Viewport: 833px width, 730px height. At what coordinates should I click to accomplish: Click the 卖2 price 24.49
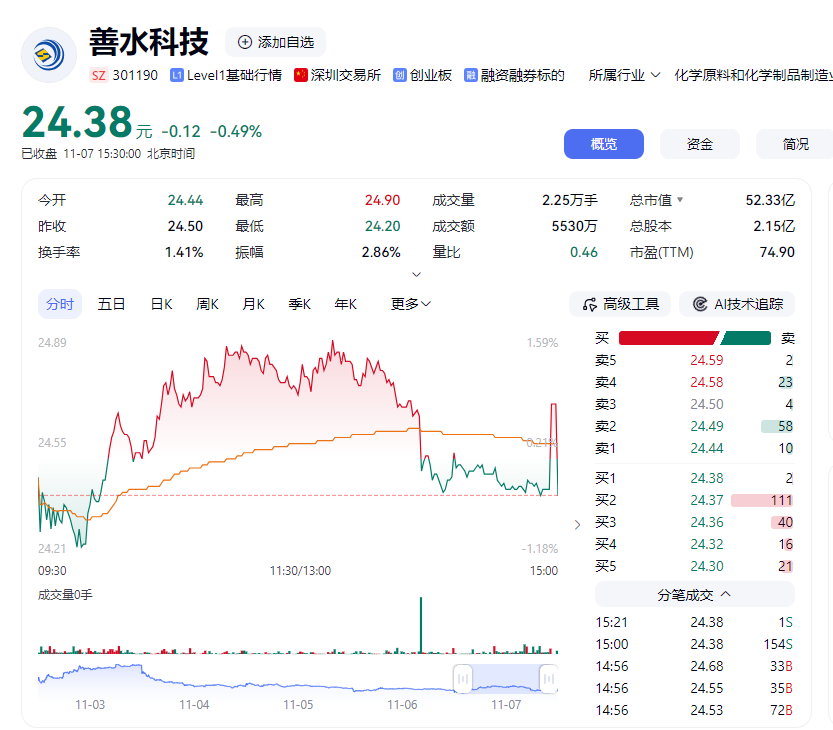(707, 426)
